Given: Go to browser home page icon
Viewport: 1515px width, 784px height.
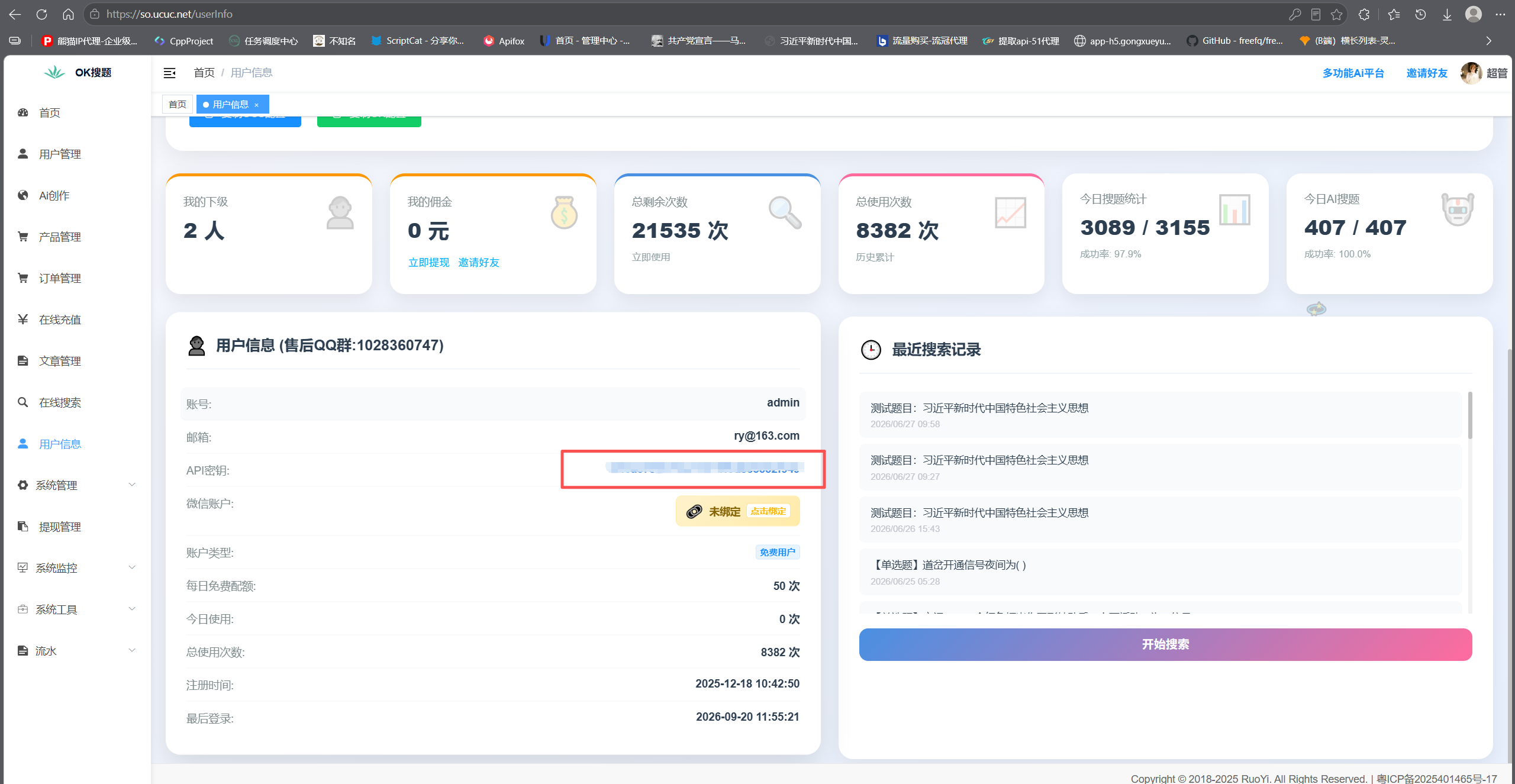Looking at the screenshot, I should tap(69, 14).
